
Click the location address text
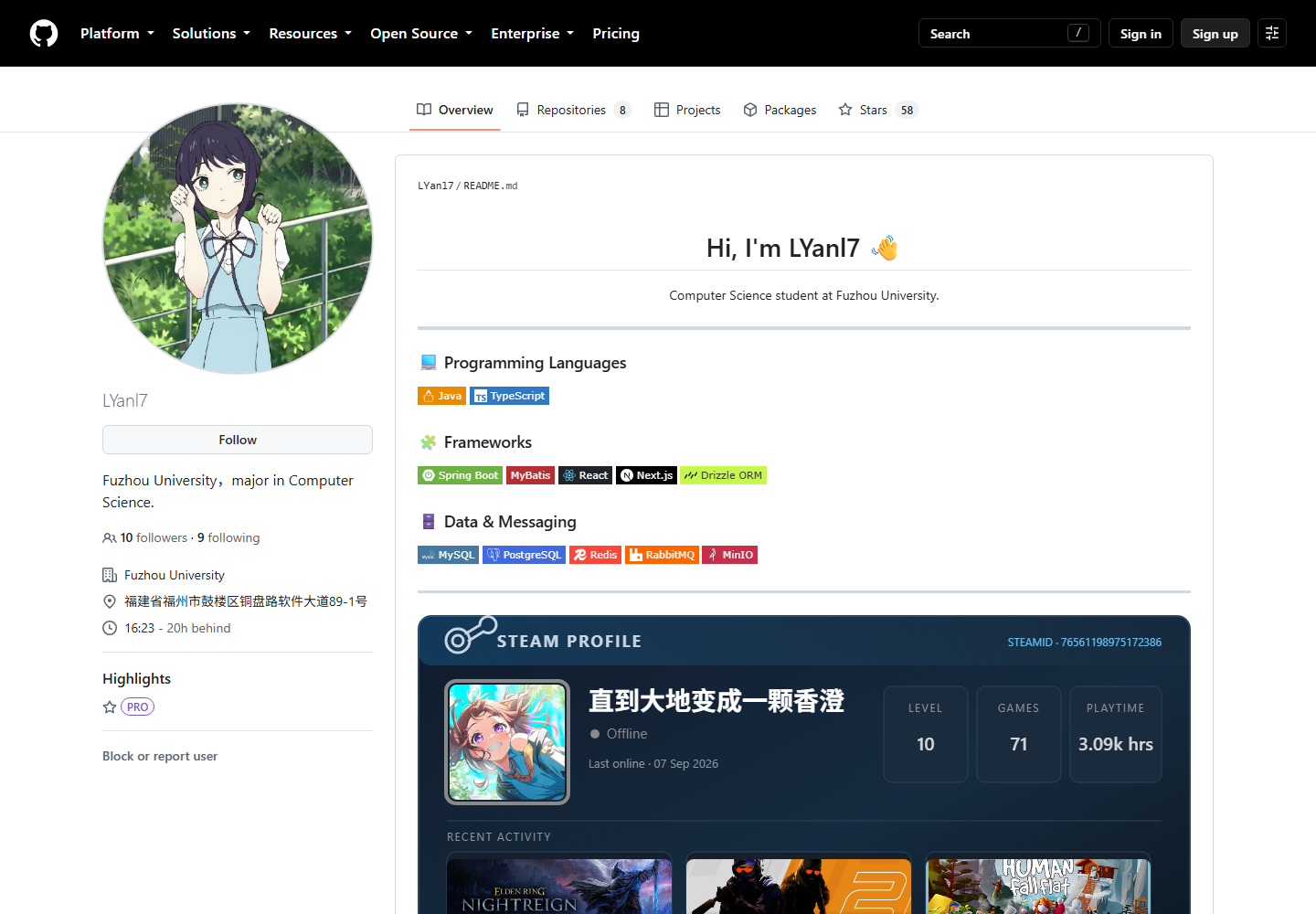[246, 601]
